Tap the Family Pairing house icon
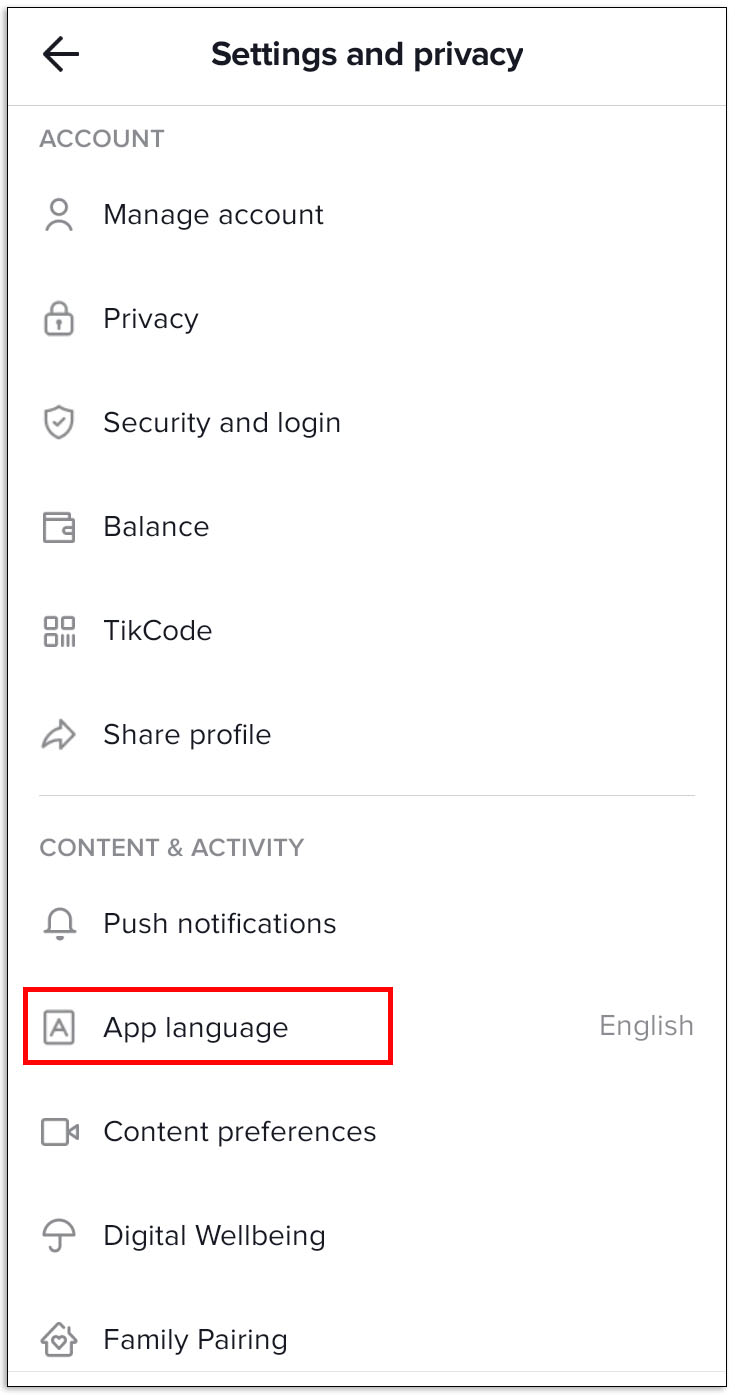The height and width of the screenshot is (1395, 735). click(x=59, y=1340)
